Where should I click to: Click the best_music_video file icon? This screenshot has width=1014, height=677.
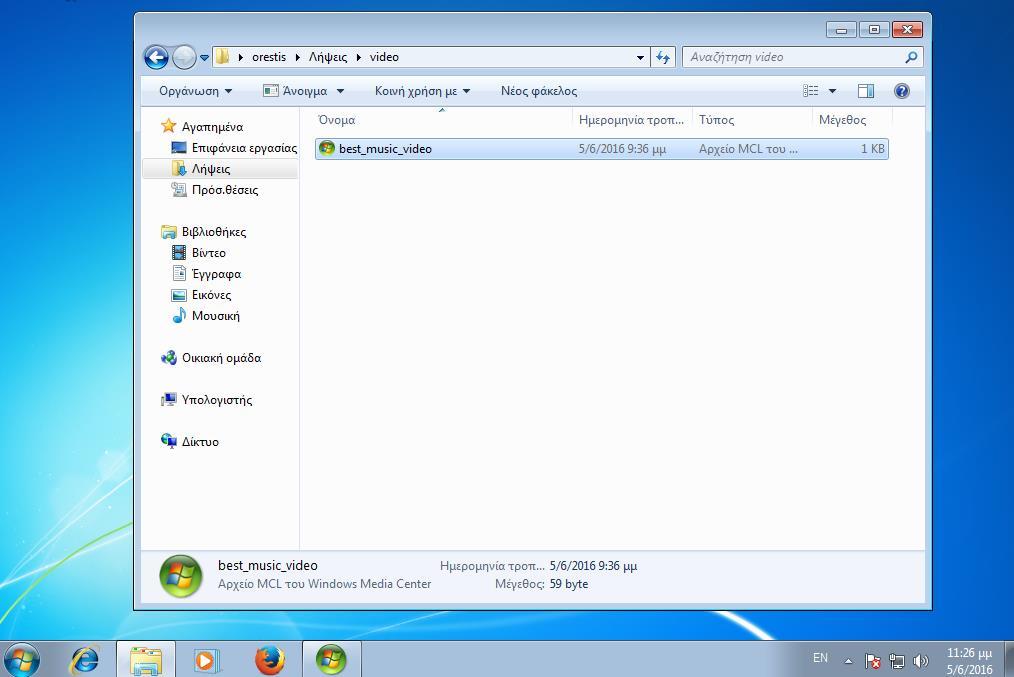(327, 148)
